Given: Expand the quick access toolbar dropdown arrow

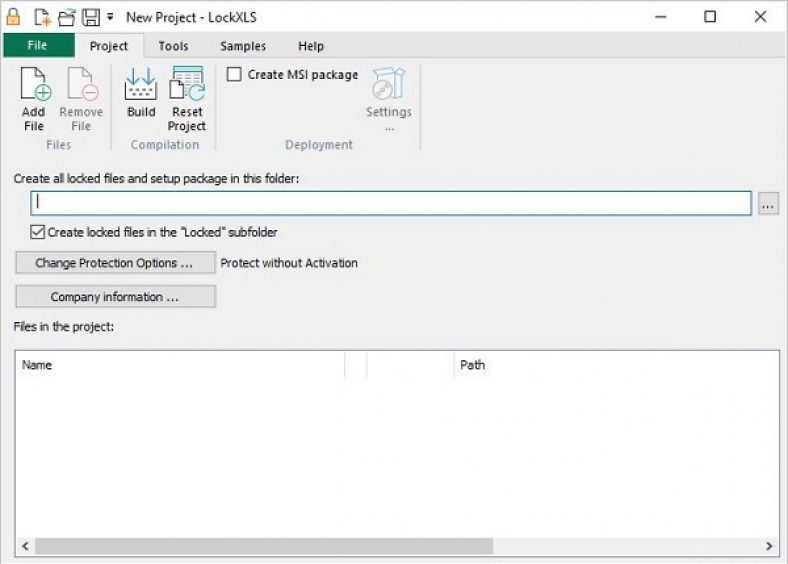Looking at the screenshot, I should pyautogui.click(x=110, y=17).
